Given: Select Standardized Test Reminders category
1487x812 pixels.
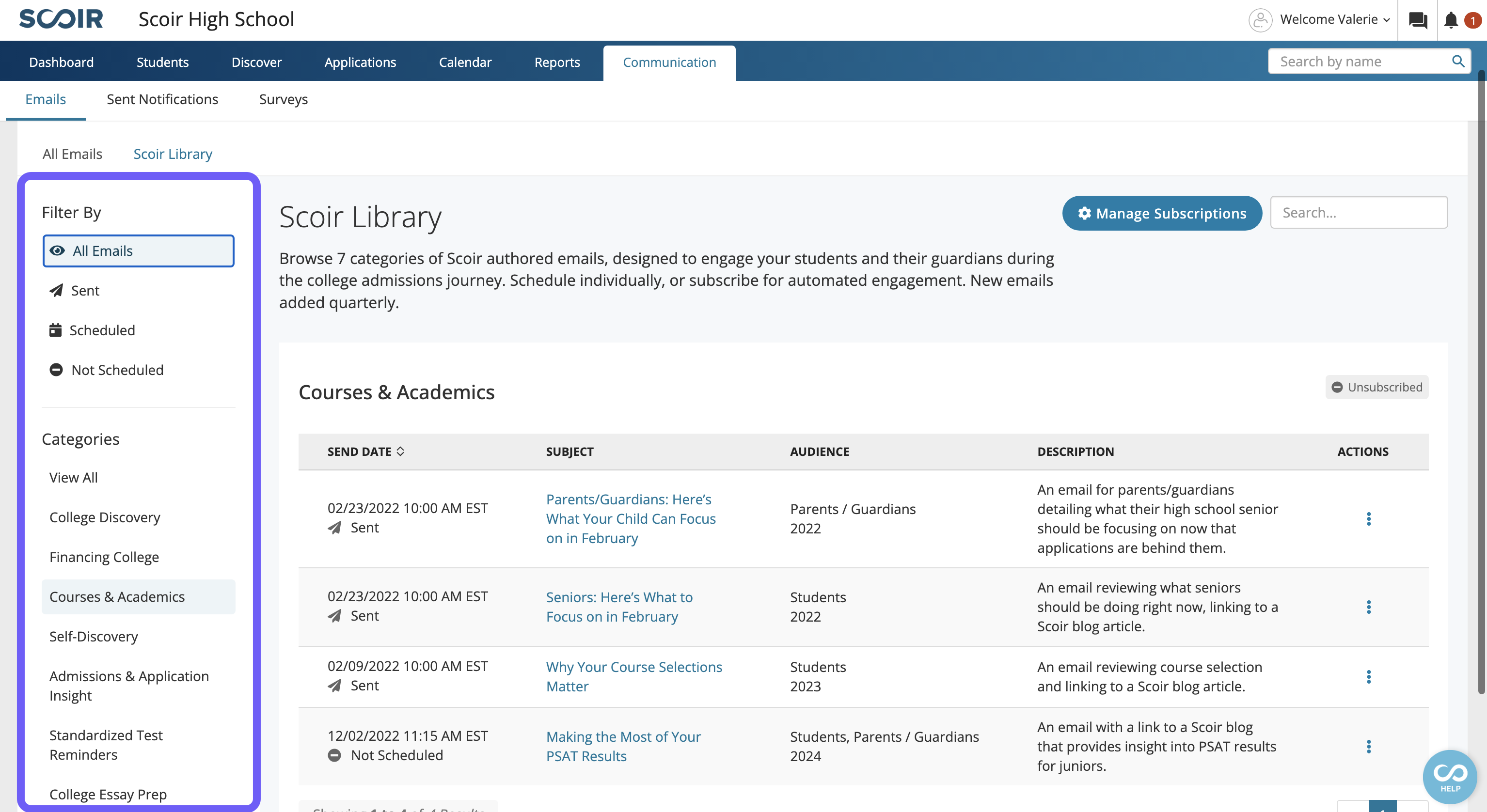Looking at the screenshot, I should pyautogui.click(x=139, y=745).
